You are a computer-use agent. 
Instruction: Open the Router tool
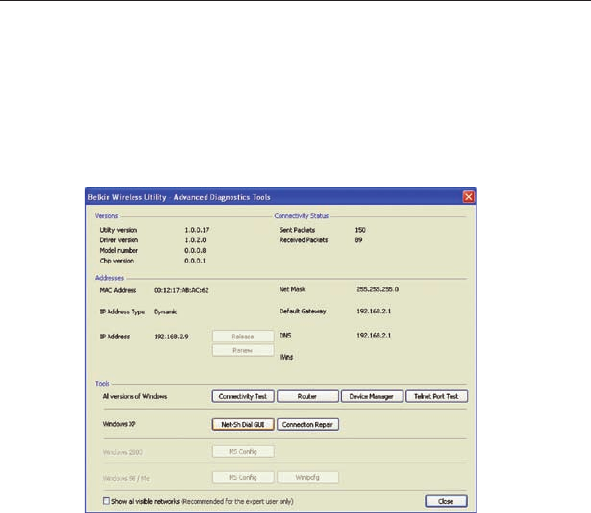[x=308, y=396]
